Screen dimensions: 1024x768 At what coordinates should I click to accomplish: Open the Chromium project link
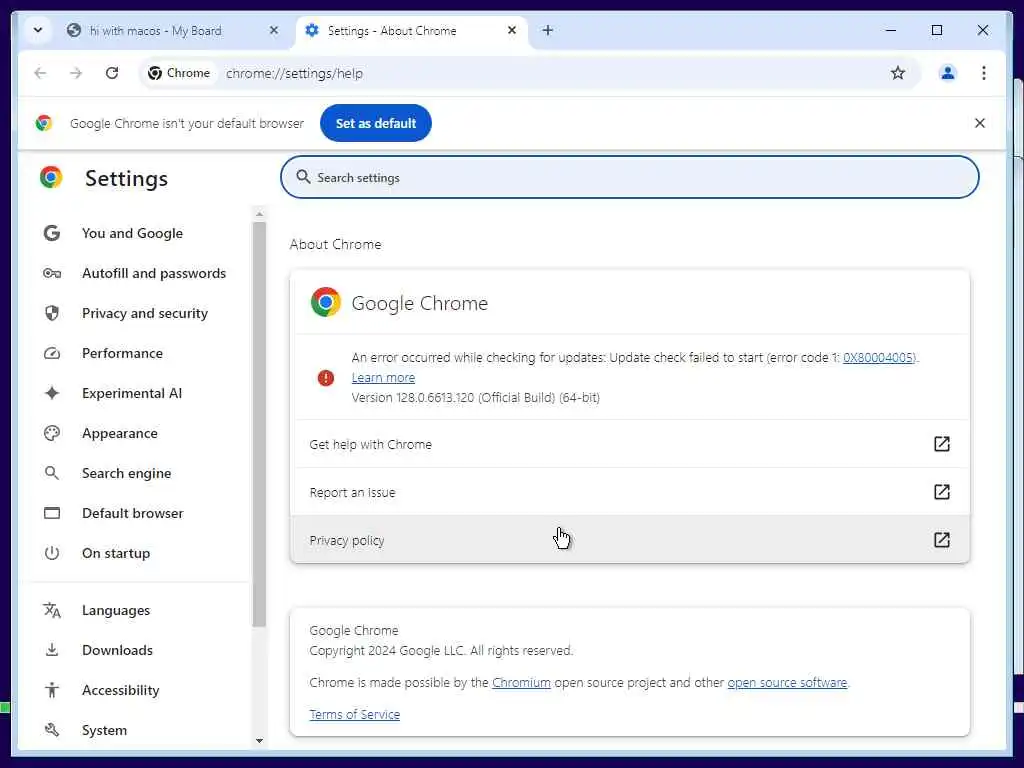coord(521,682)
